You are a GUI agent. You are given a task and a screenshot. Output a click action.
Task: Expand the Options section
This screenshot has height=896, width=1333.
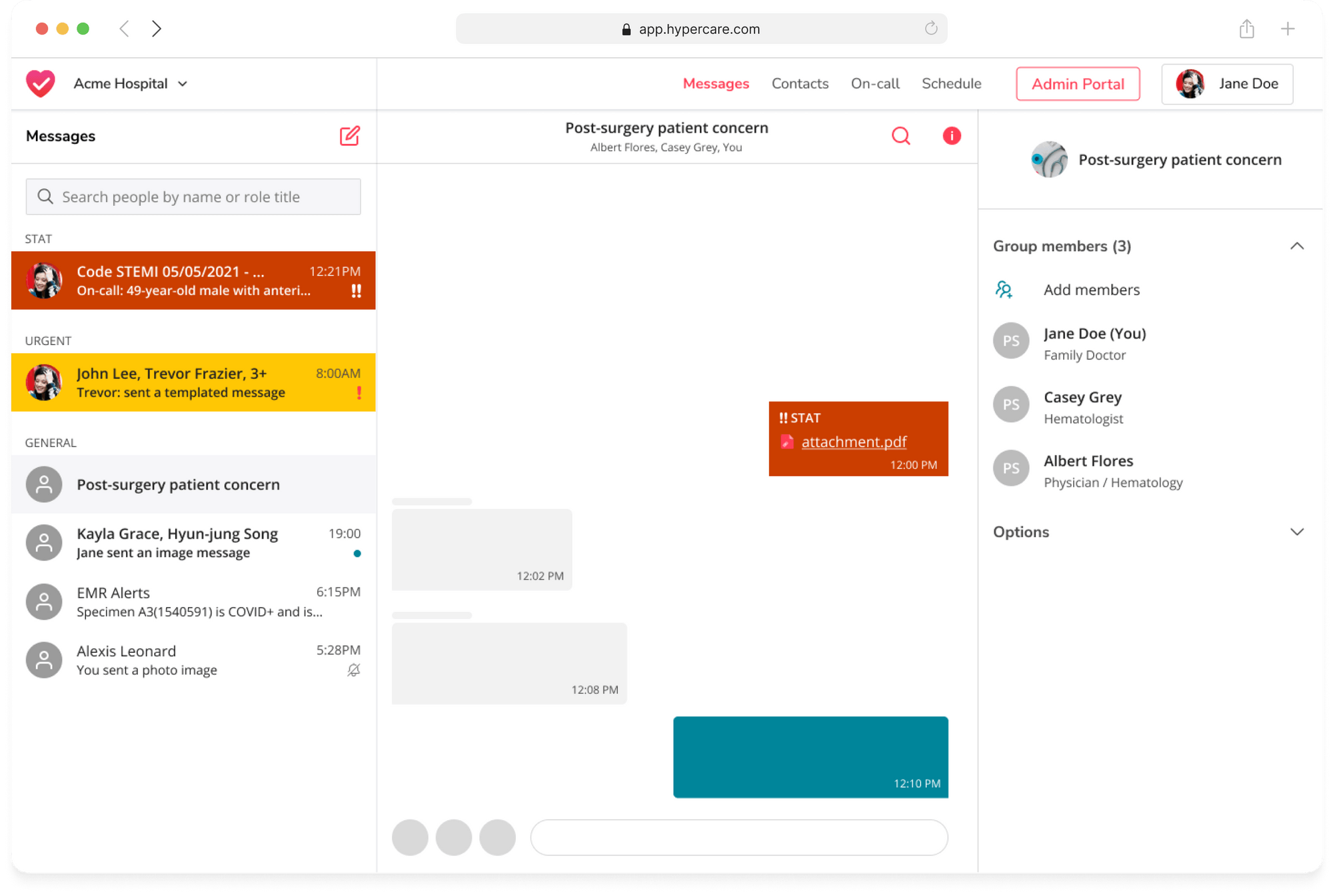(x=1298, y=532)
